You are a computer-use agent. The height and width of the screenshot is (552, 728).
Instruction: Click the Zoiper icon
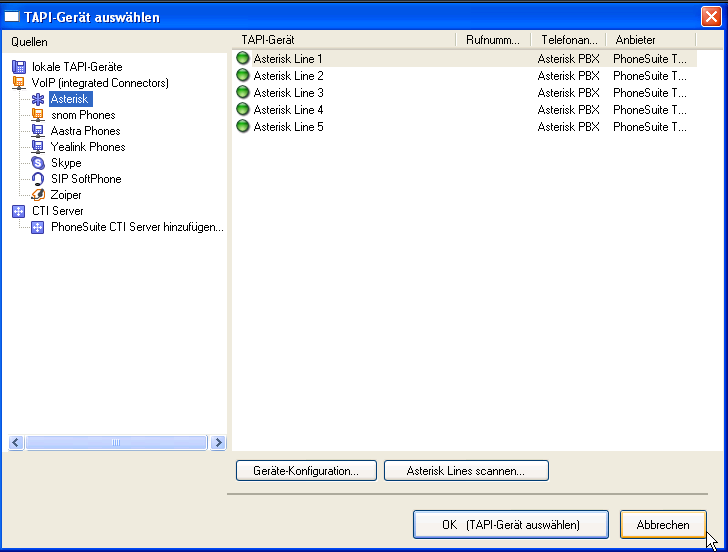[x=38, y=195]
